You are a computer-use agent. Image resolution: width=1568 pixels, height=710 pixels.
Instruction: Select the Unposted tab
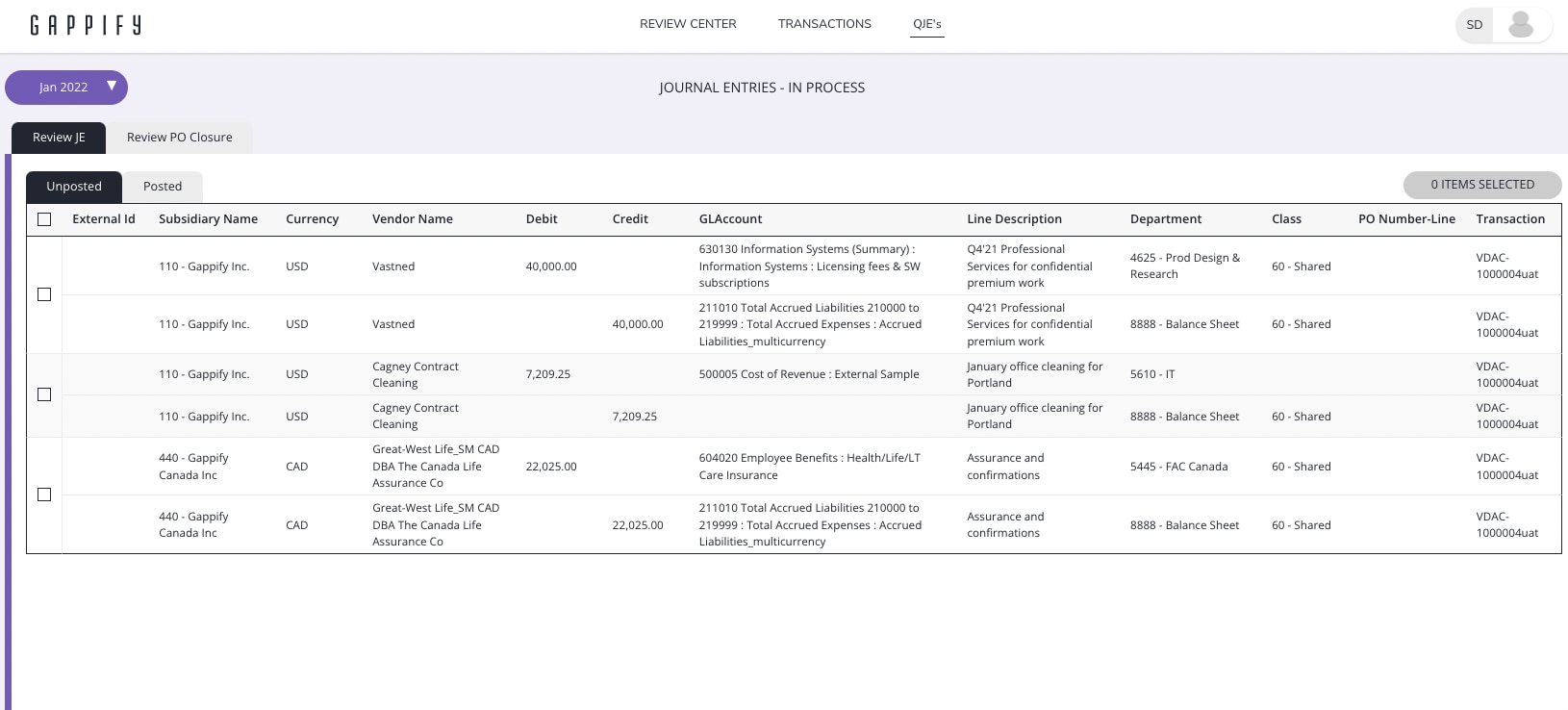[74, 187]
